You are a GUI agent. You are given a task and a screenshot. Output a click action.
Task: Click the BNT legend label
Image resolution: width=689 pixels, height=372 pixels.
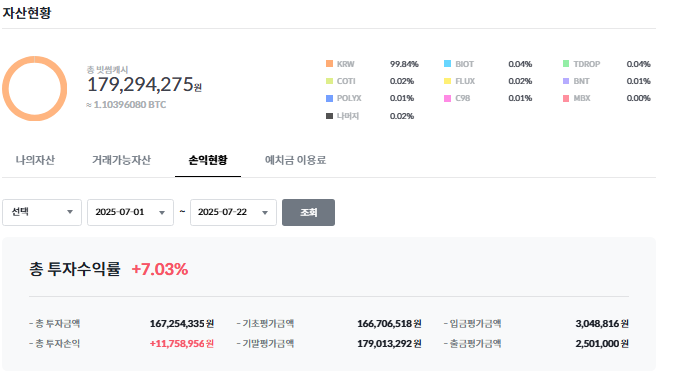(x=581, y=81)
